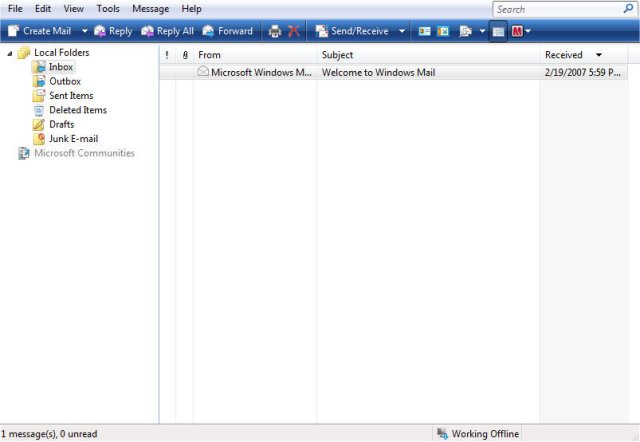Reply to the selected message
The height and width of the screenshot is (442, 640).
click(x=113, y=31)
